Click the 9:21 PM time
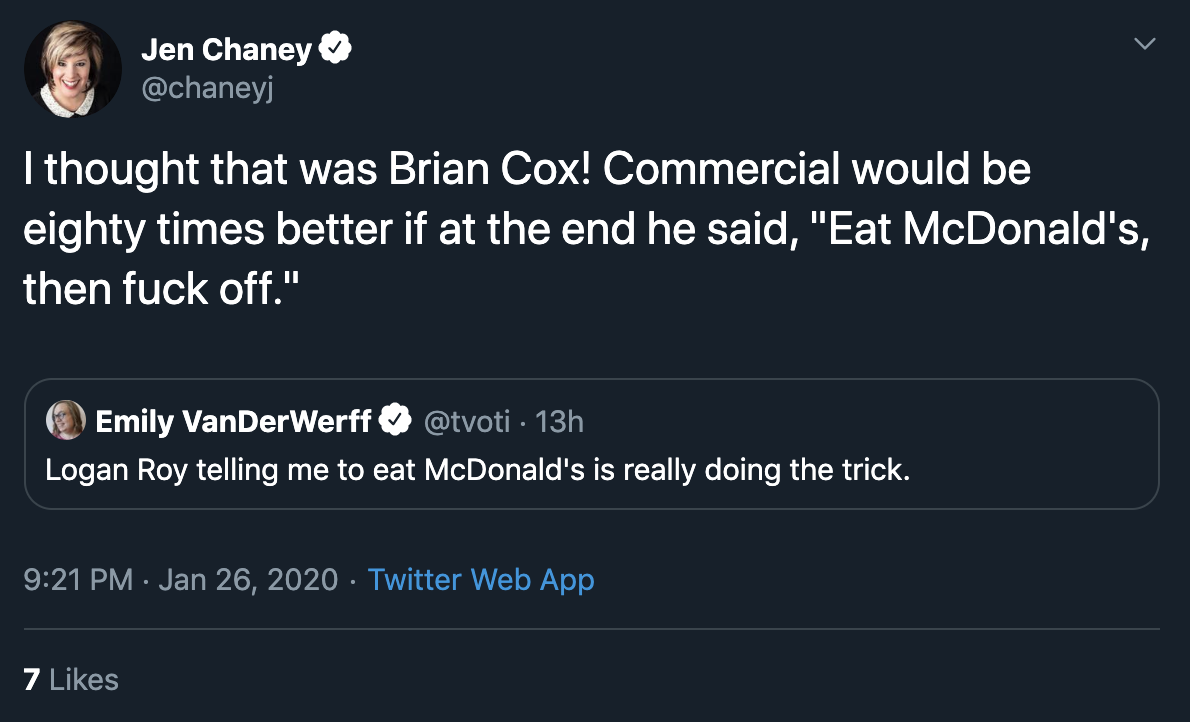The width and height of the screenshot is (1190, 722). click(78, 580)
